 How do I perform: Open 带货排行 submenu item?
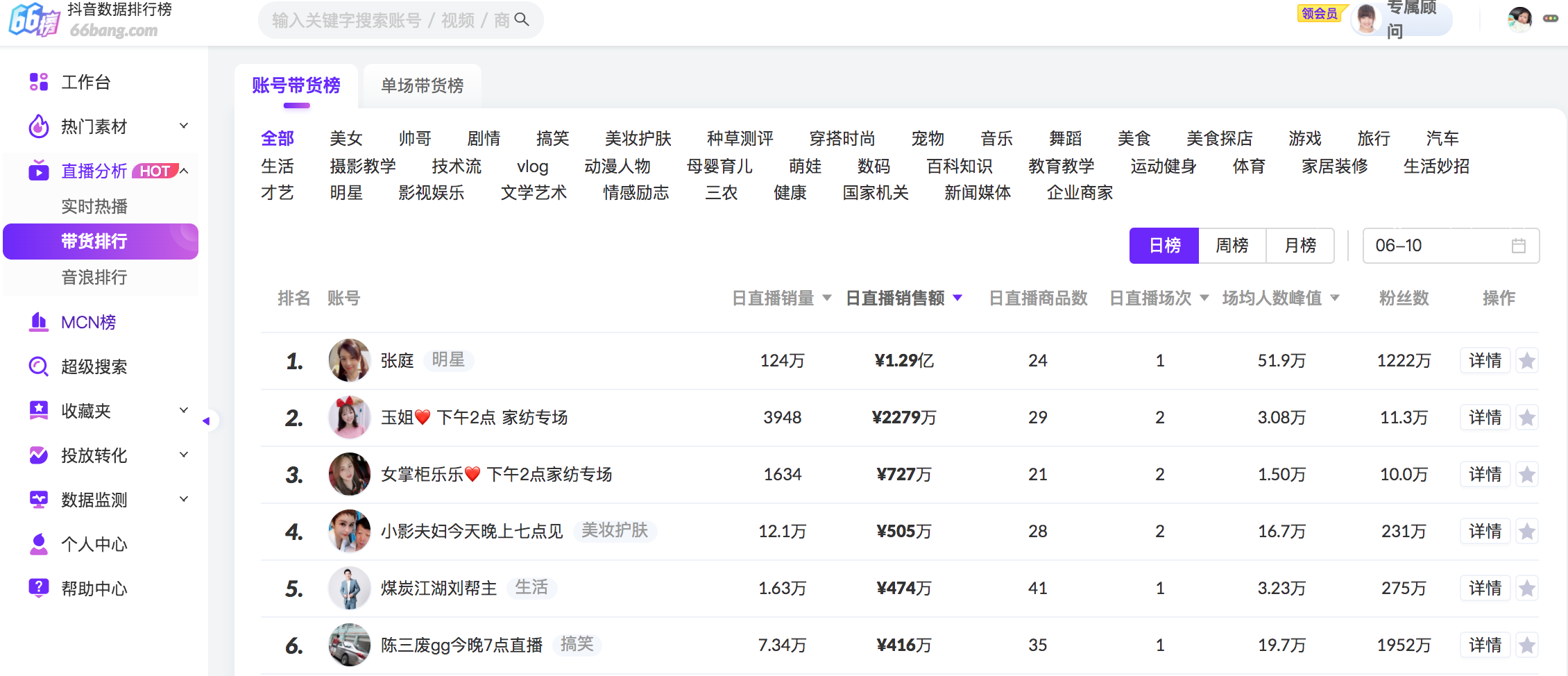(101, 242)
